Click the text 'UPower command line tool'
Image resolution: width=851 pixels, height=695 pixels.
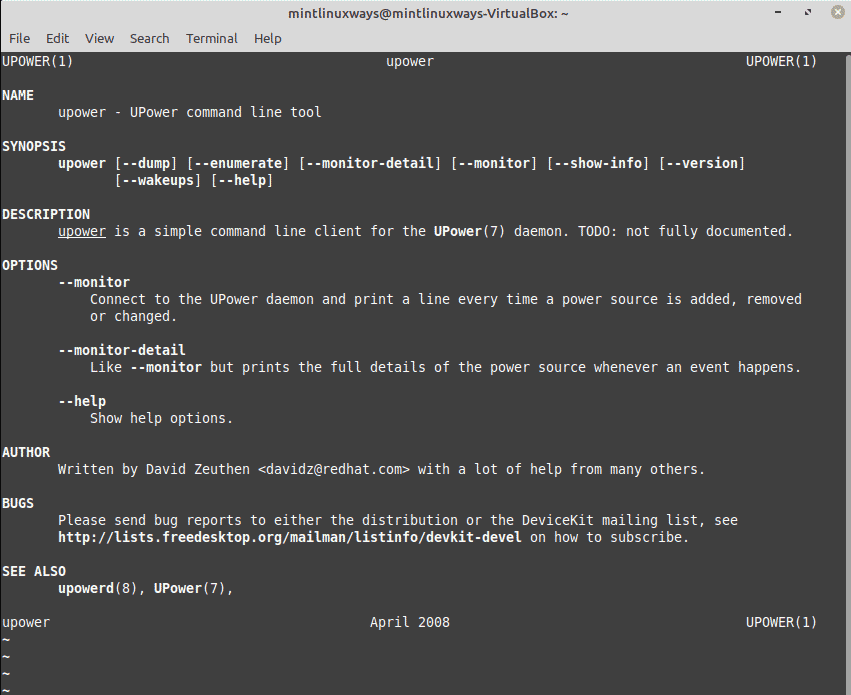(x=225, y=112)
